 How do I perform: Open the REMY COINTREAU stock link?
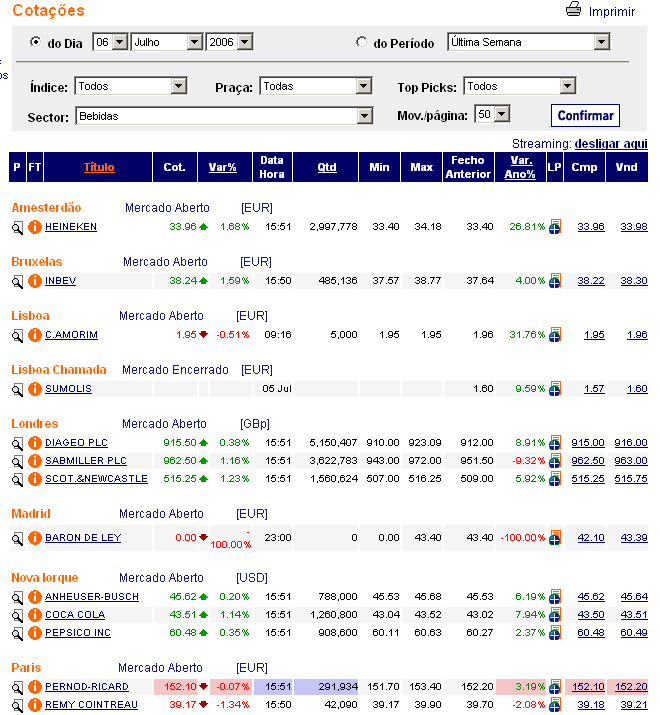tap(91, 705)
